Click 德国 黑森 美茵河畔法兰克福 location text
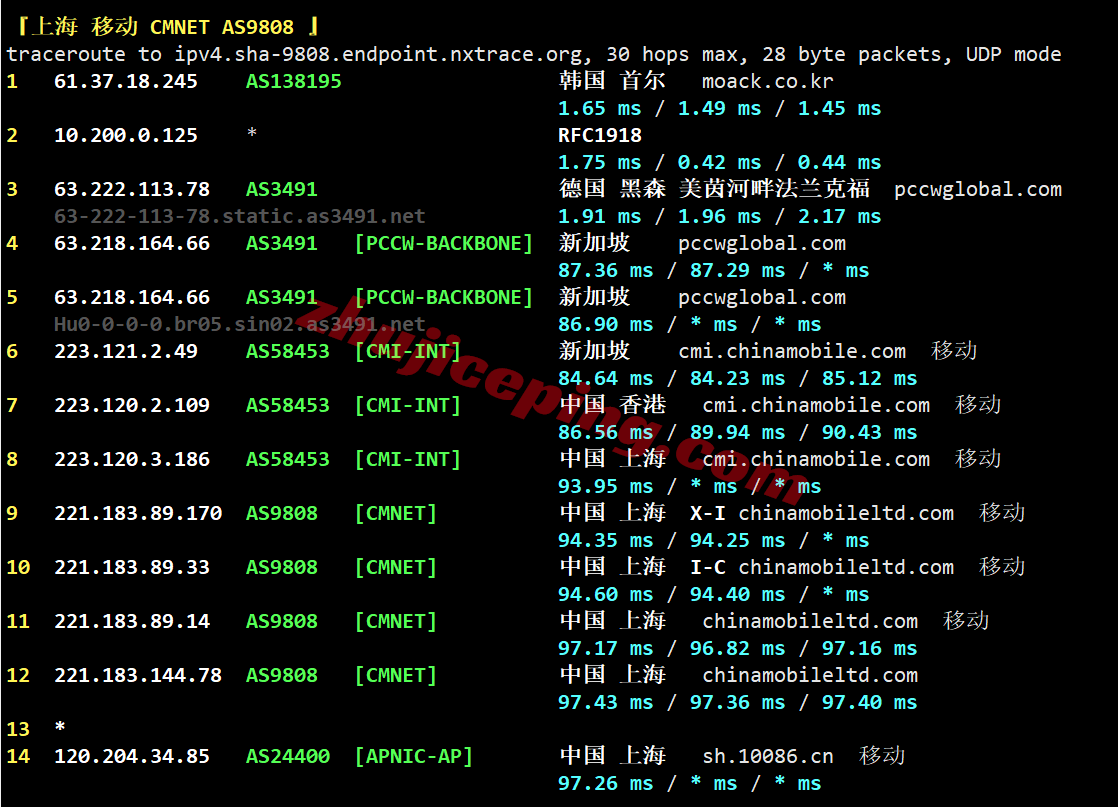This screenshot has height=807, width=1118. coord(714,188)
